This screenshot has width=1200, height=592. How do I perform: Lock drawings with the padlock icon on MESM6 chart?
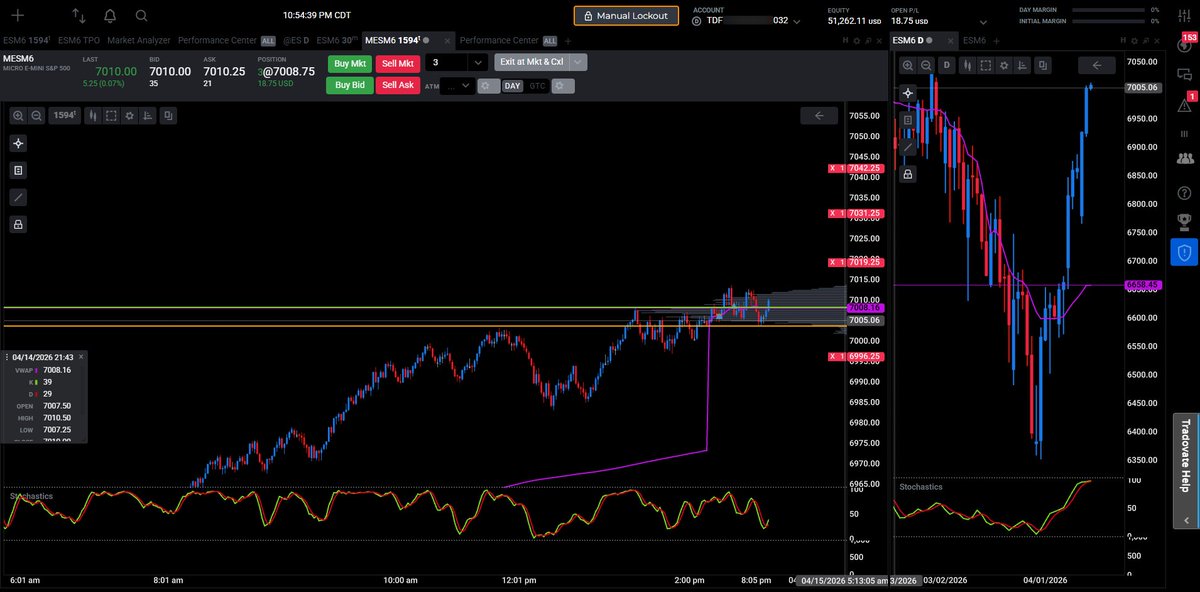(x=18, y=225)
